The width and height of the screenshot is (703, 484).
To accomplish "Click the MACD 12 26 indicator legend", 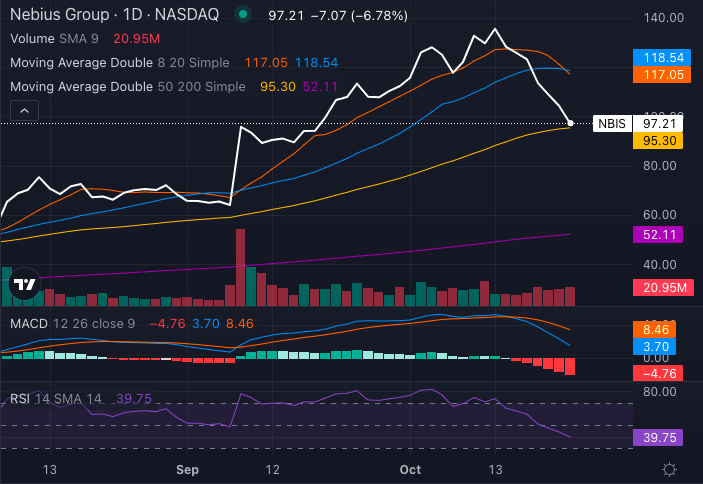I will 70,323.
